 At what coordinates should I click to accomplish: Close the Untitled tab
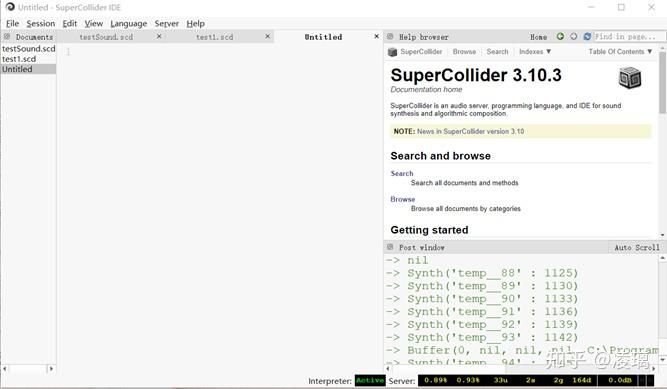[376, 37]
